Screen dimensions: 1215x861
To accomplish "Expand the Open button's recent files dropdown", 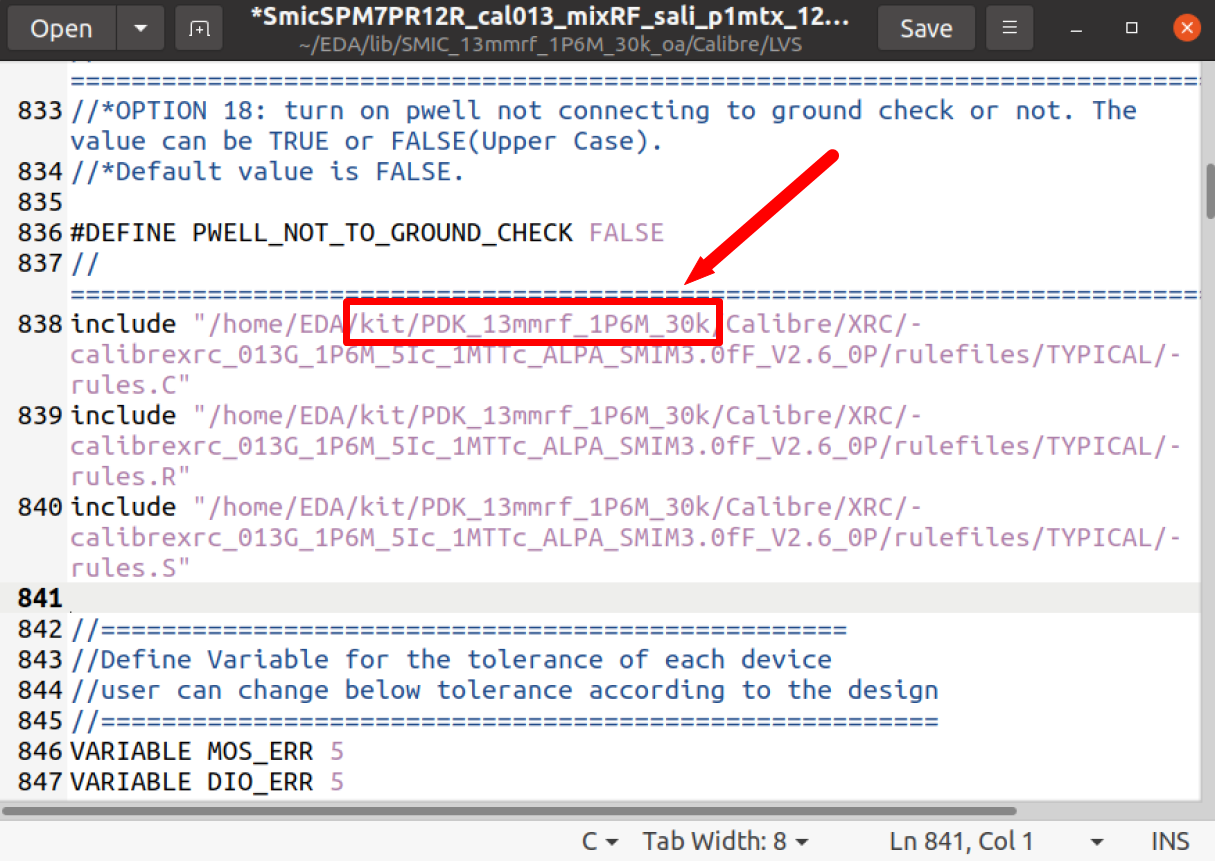I will (x=139, y=28).
